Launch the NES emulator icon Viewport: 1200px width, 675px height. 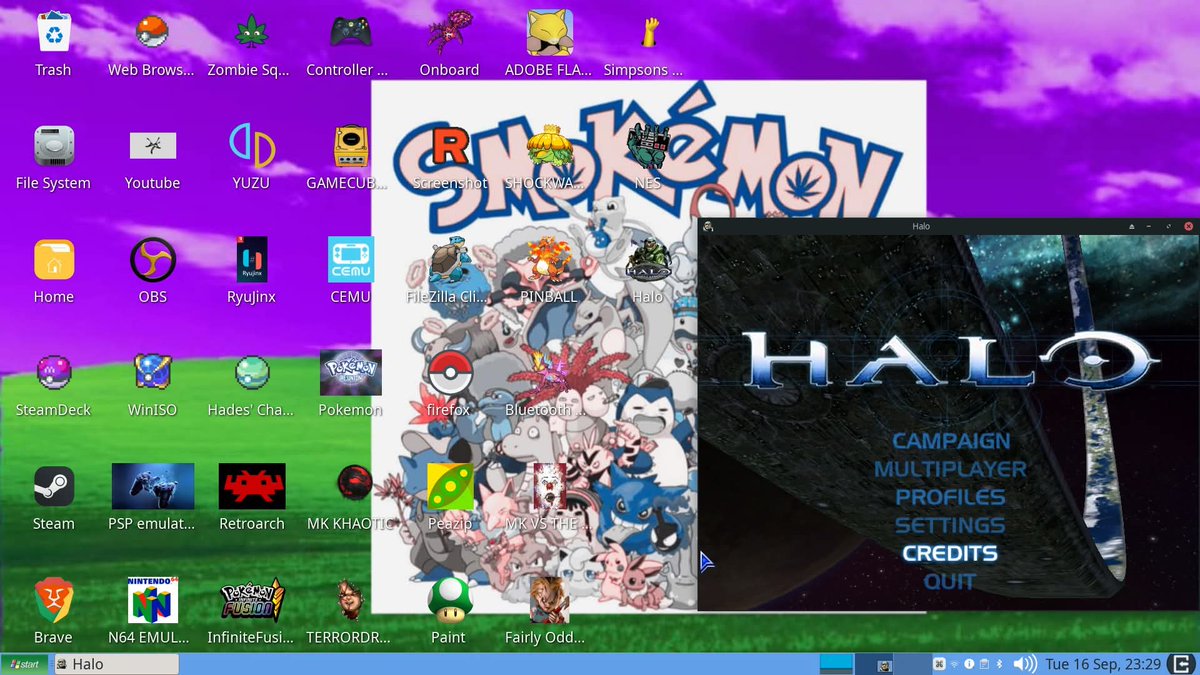pyautogui.click(x=648, y=146)
